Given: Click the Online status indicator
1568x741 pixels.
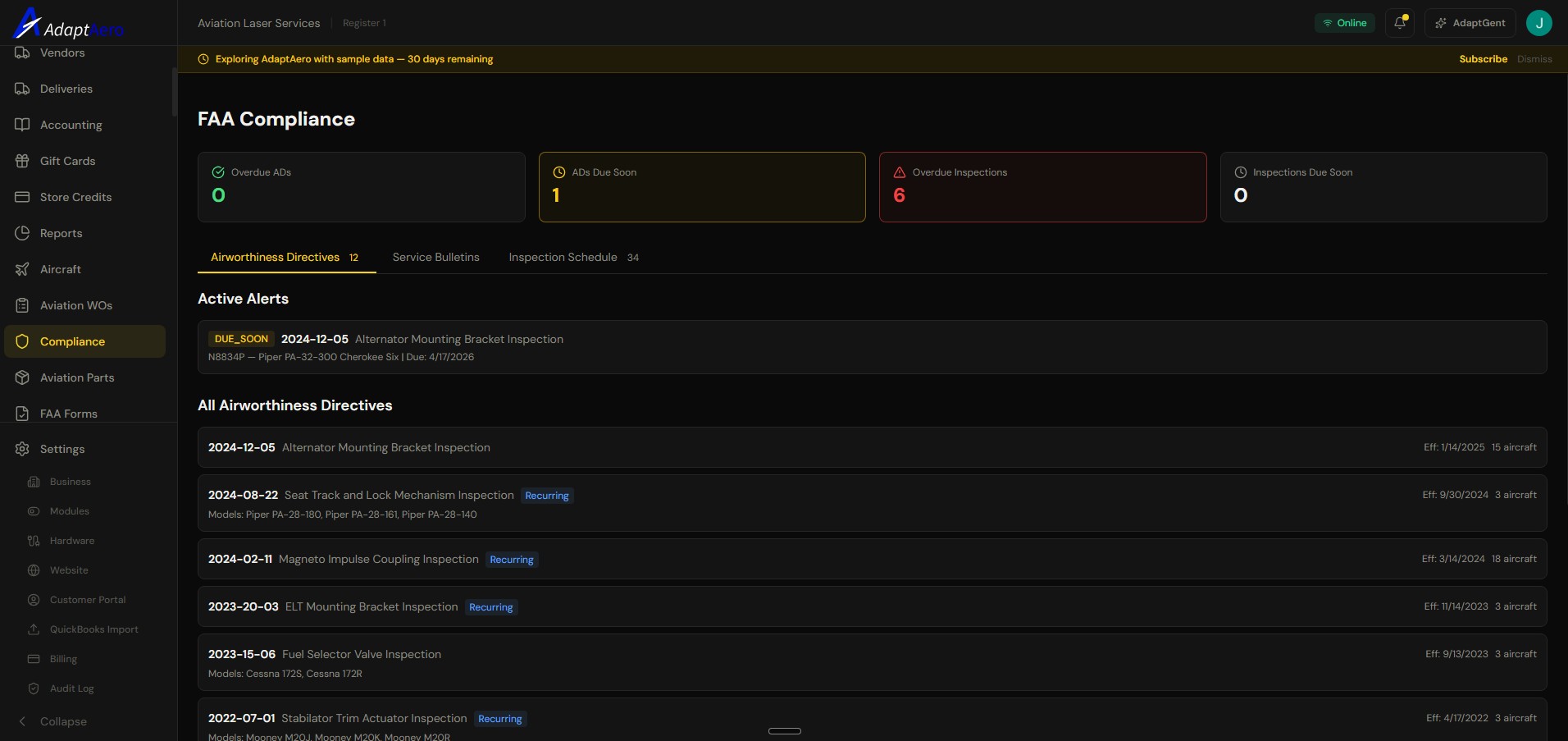Looking at the screenshot, I should click(1344, 23).
